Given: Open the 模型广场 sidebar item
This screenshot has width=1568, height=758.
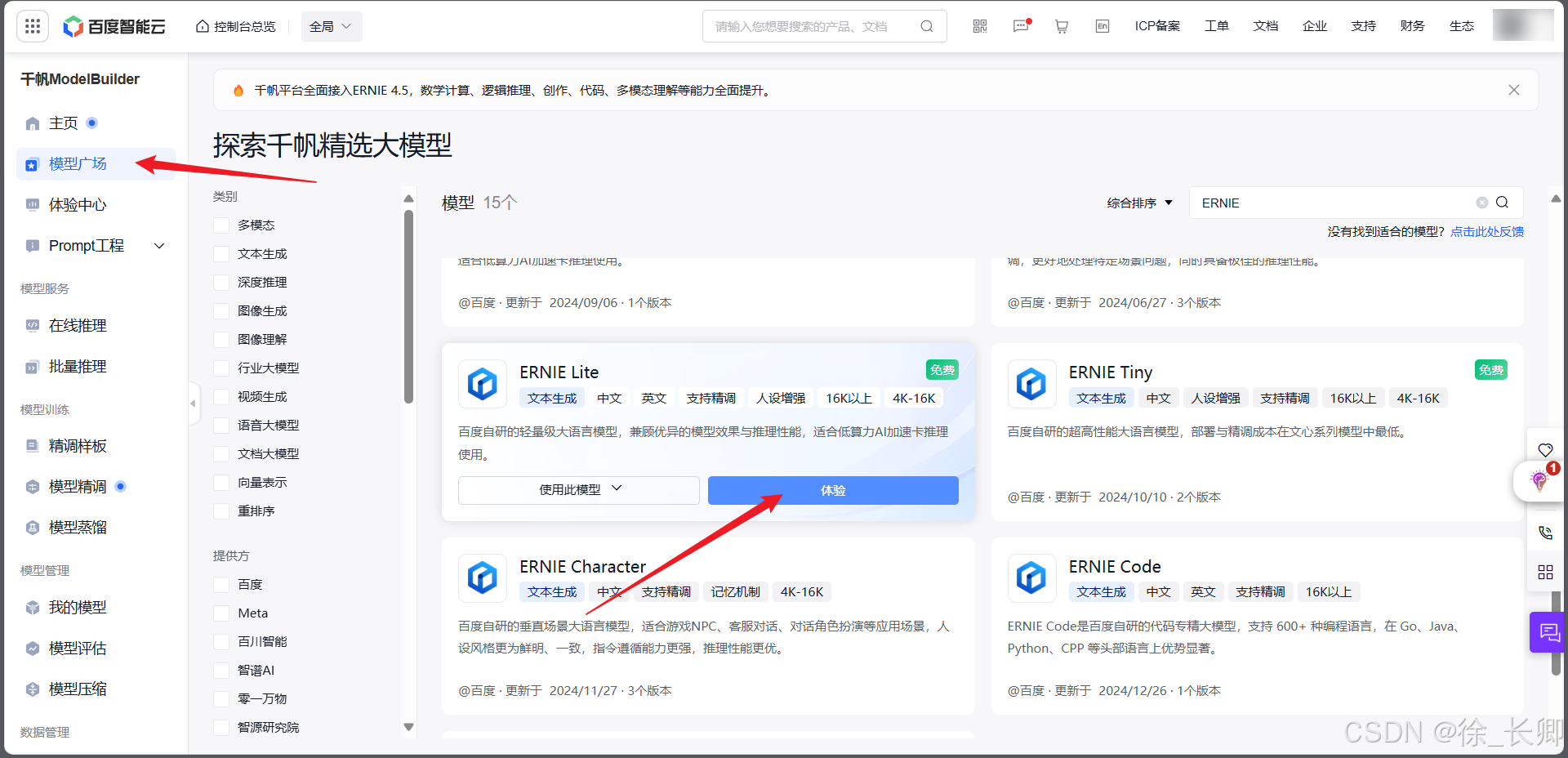Looking at the screenshot, I should click(96, 164).
